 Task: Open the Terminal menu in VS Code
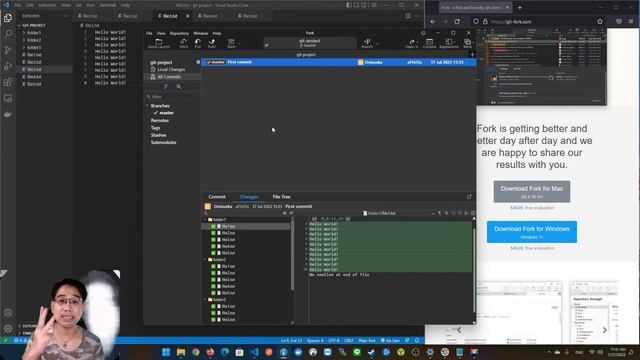(108, 5)
